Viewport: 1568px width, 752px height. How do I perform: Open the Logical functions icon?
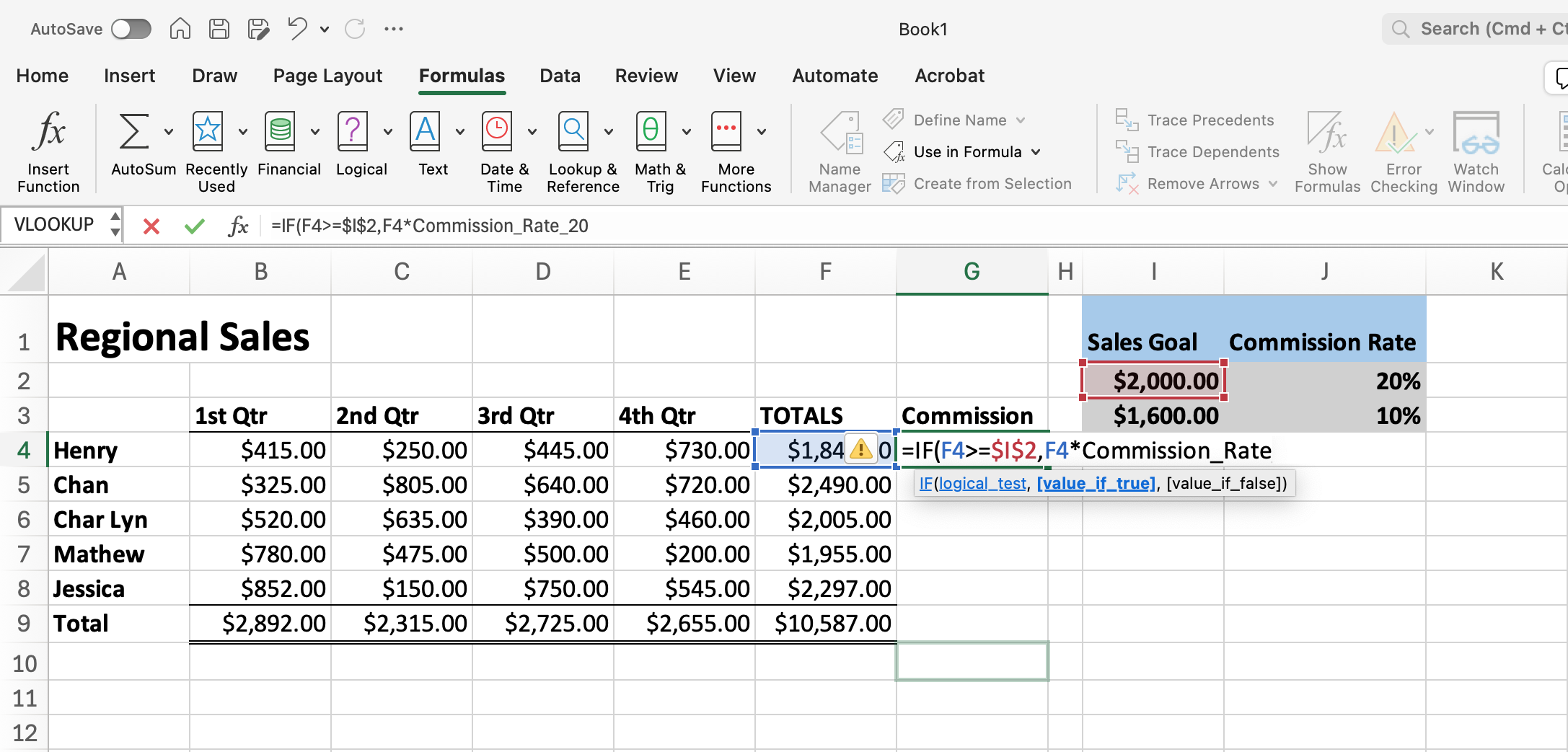point(353,132)
